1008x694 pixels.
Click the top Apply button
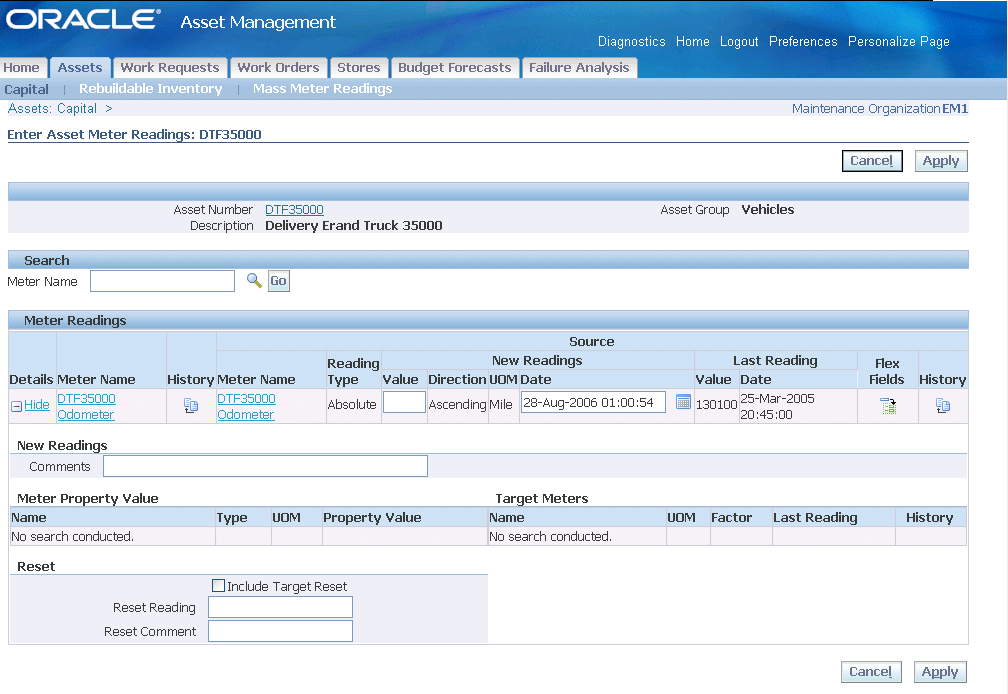(x=940, y=161)
